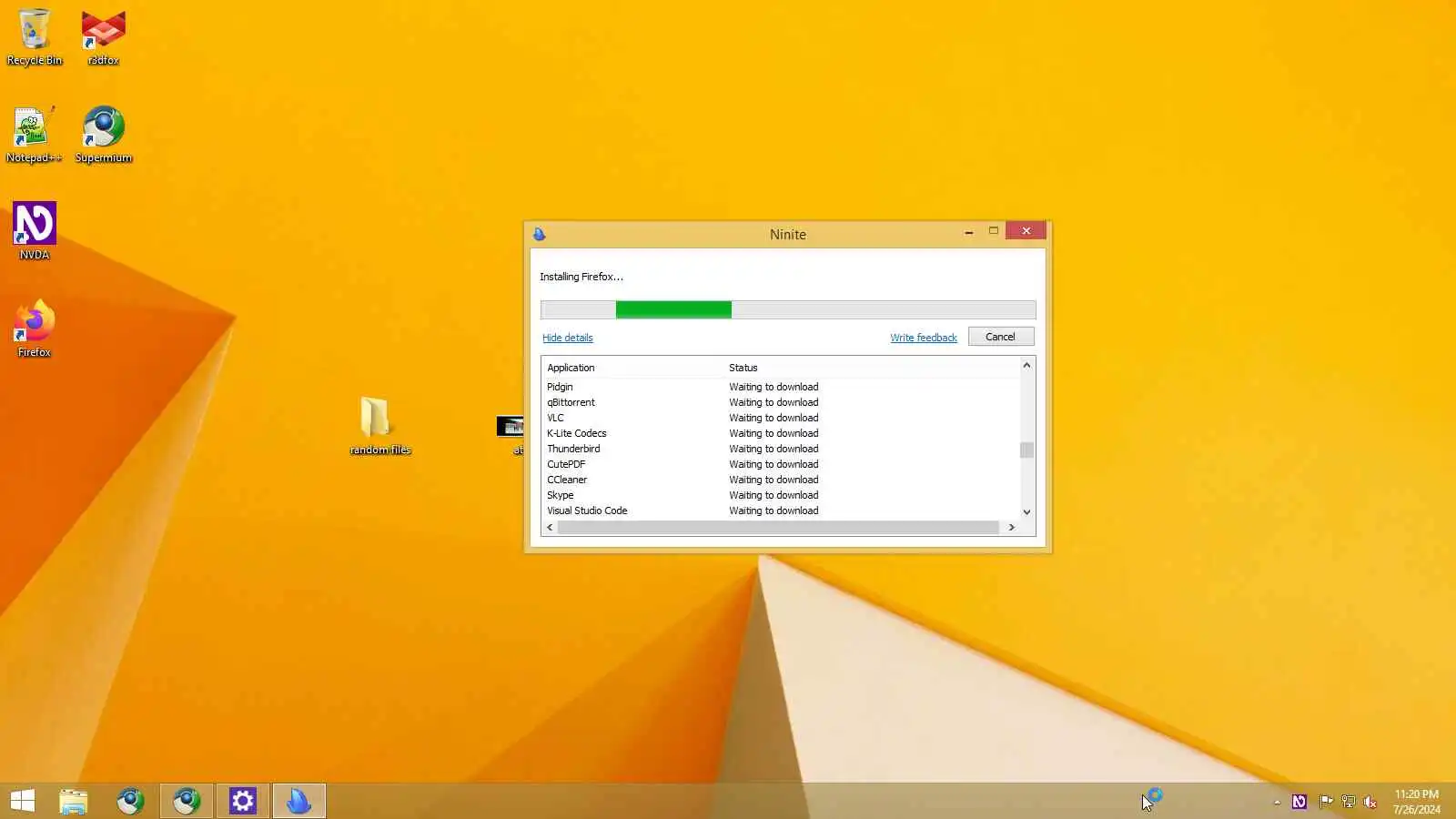
Task: Activate the Ninite taskbar button
Action: [298, 801]
